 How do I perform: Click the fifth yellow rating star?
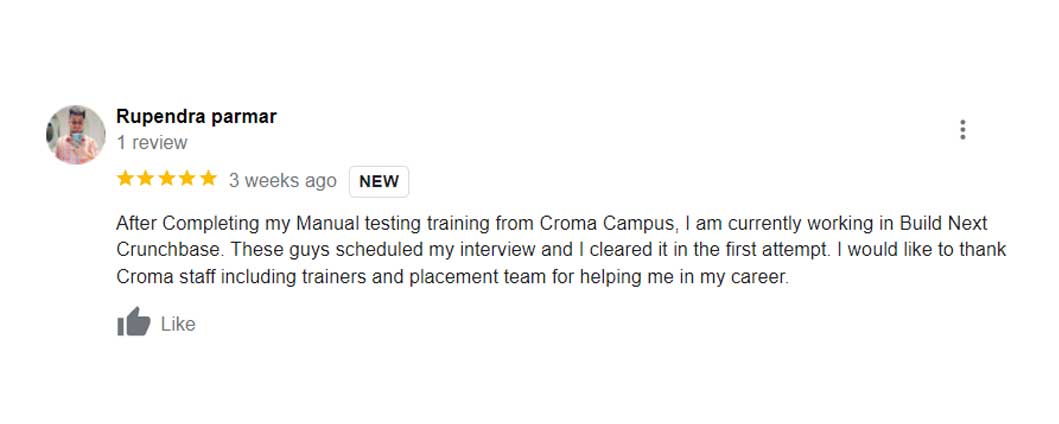207,179
